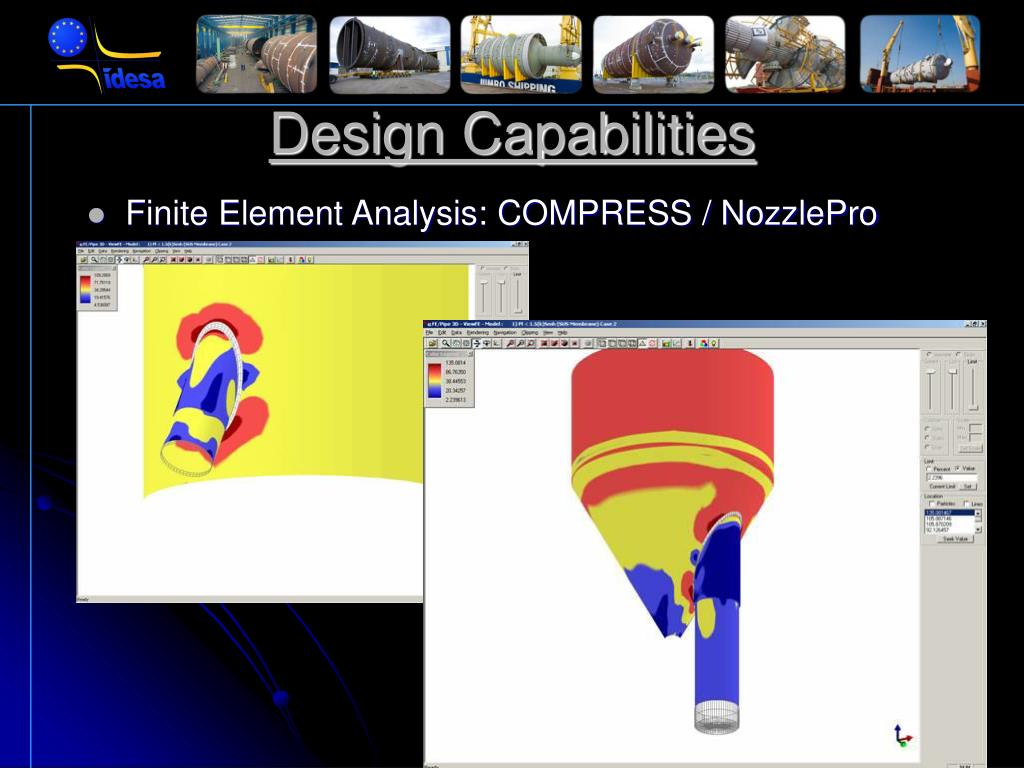Click small square render icon after sphere, front window

575,343
